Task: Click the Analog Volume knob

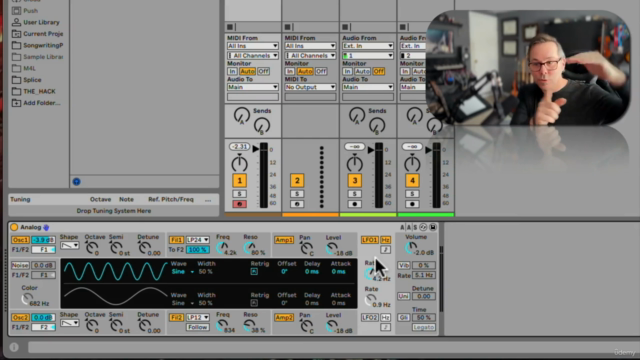Action: click(411, 247)
